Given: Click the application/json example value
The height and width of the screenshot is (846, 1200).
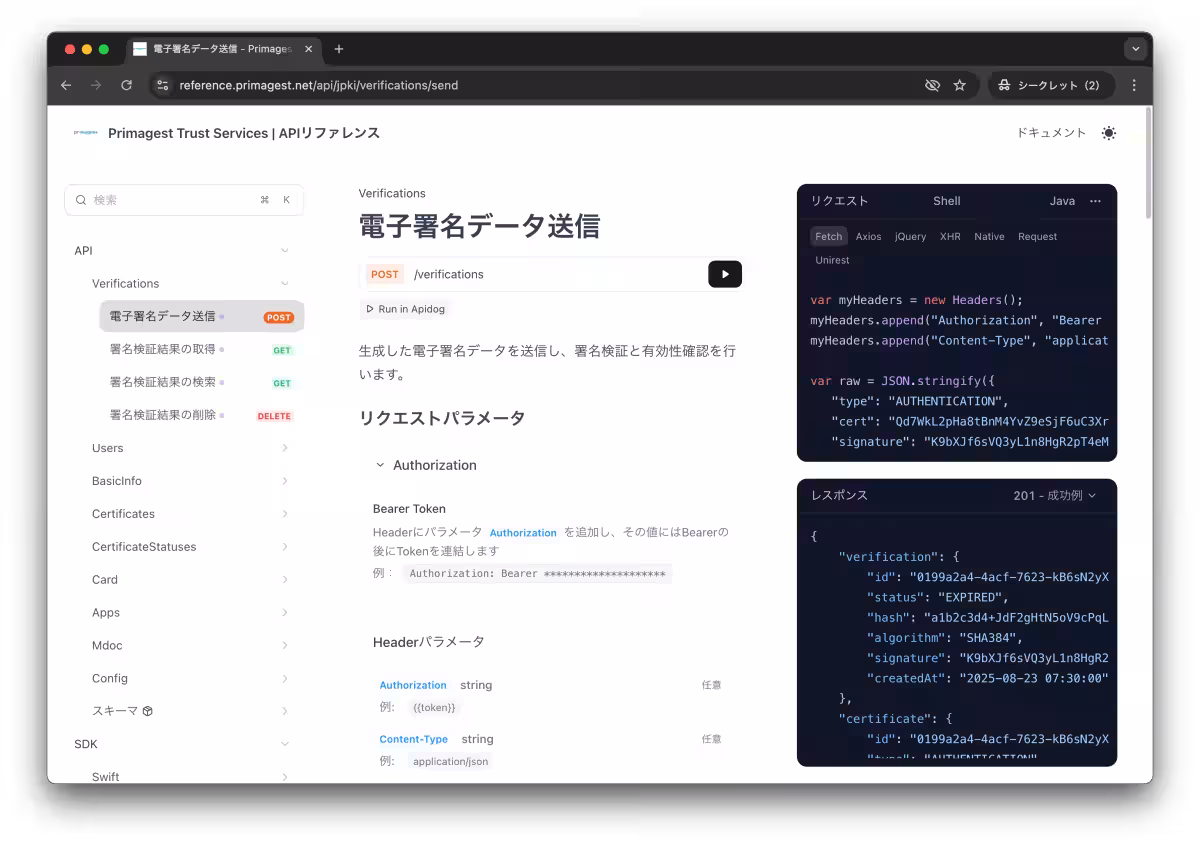Looking at the screenshot, I should tap(451, 761).
